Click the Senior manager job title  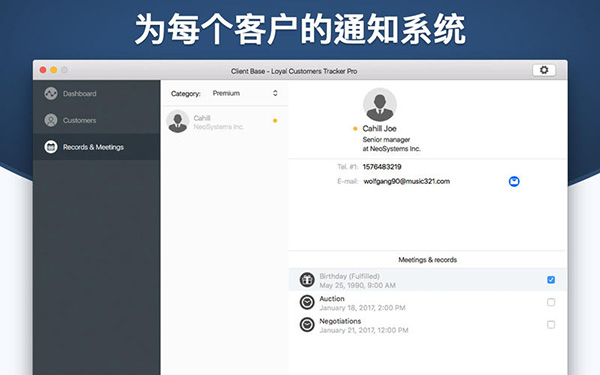tap(386, 140)
